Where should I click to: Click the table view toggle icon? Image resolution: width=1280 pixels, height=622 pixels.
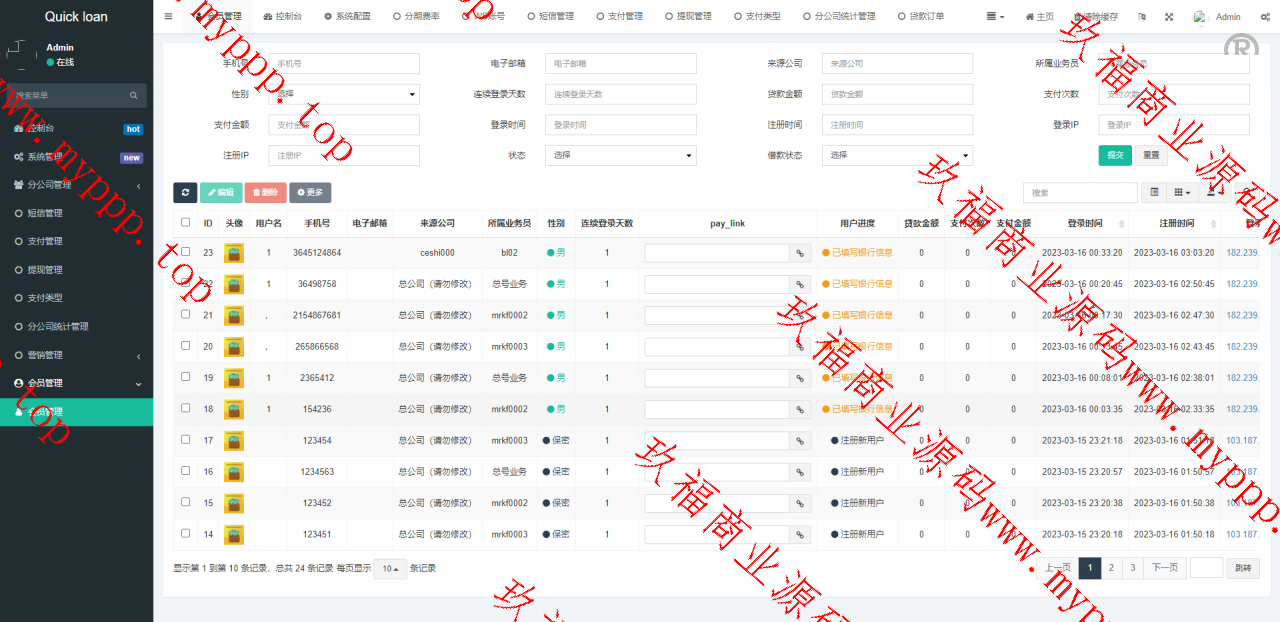pos(1154,192)
